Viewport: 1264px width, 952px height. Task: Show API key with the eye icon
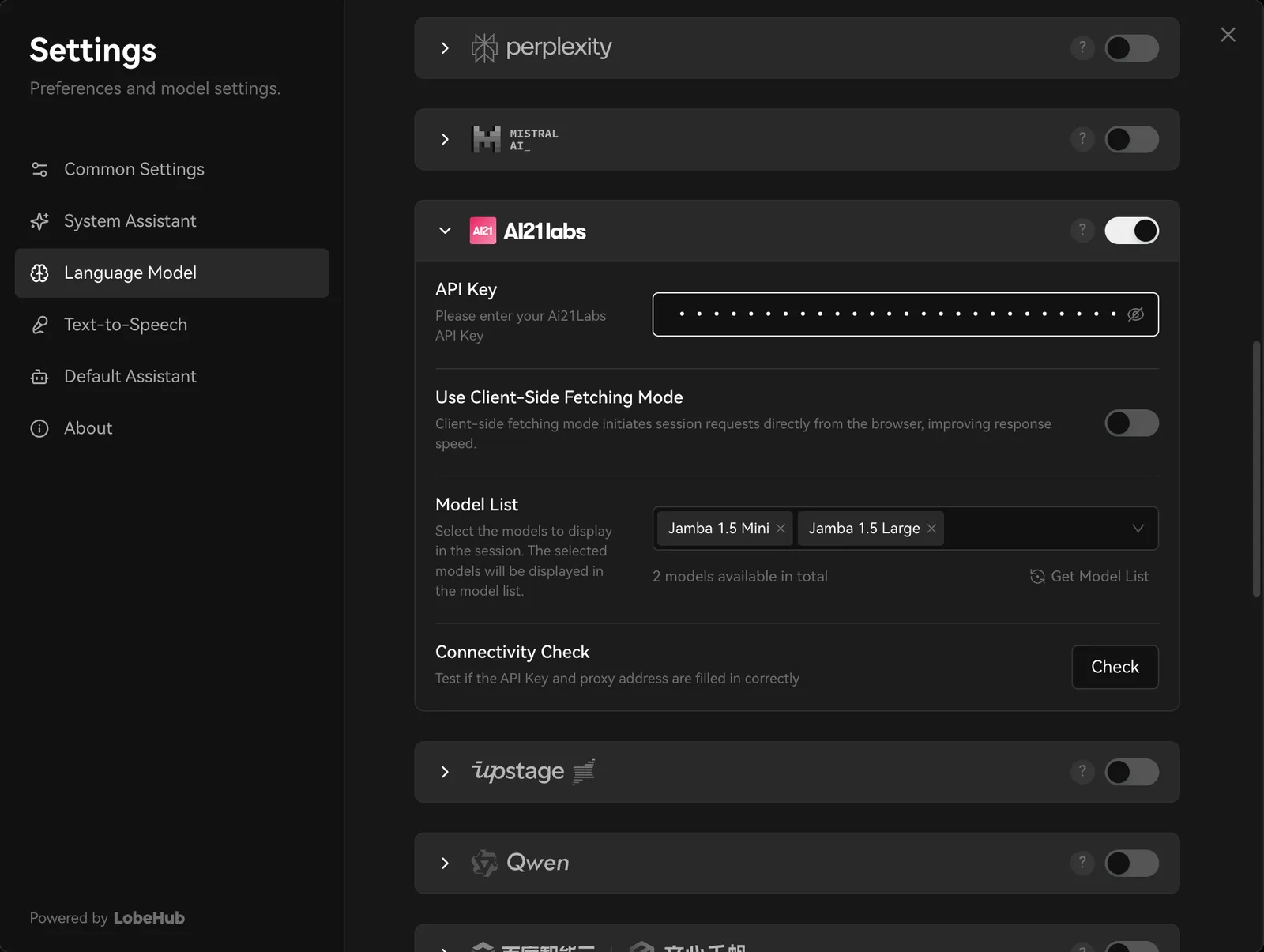1135,314
